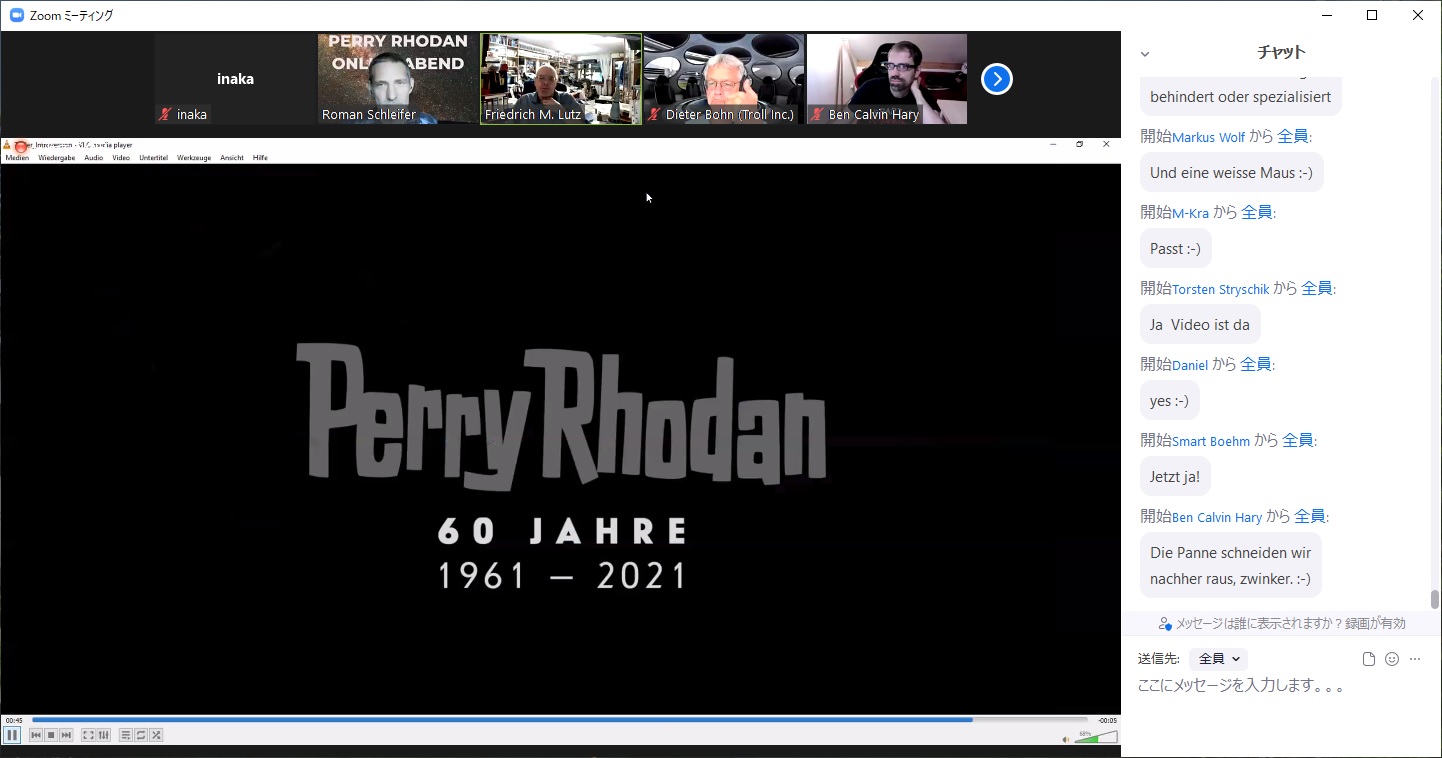The width and height of the screenshot is (1442, 758).
Task: Collapse chat panel with chevron arrow
Action: pos(1145,54)
